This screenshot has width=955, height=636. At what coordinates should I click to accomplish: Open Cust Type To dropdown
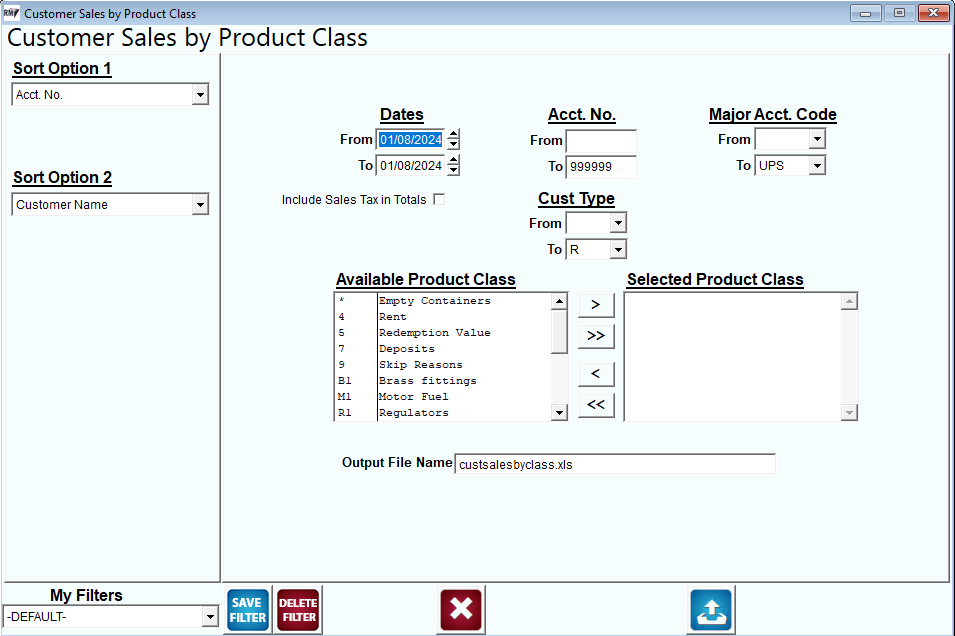pos(618,249)
